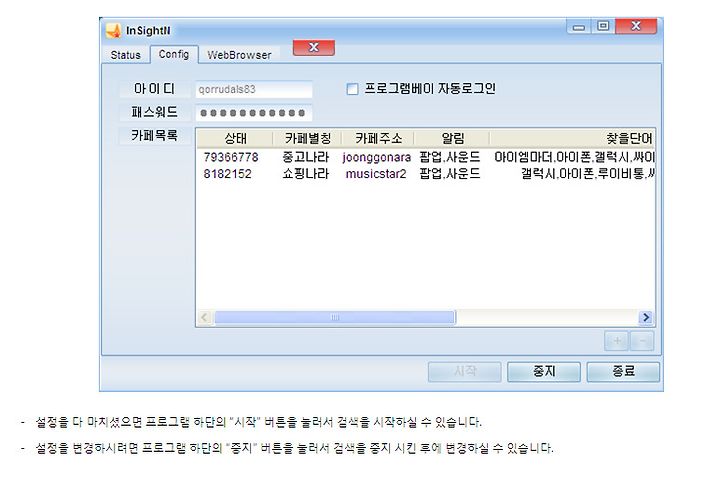The width and height of the screenshot is (720, 488).
Task: Click the 중지 button
Action: pyautogui.click(x=544, y=371)
